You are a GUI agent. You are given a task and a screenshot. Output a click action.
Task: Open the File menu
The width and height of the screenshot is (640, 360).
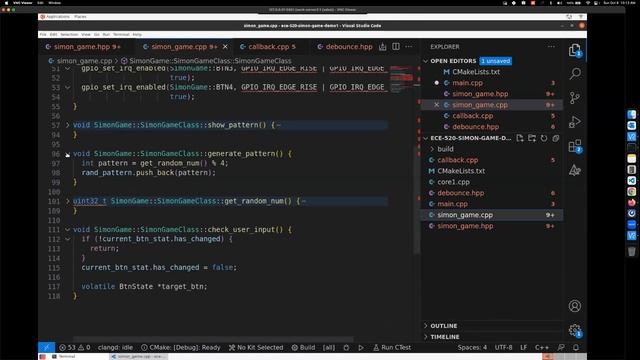(x=43, y=35)
